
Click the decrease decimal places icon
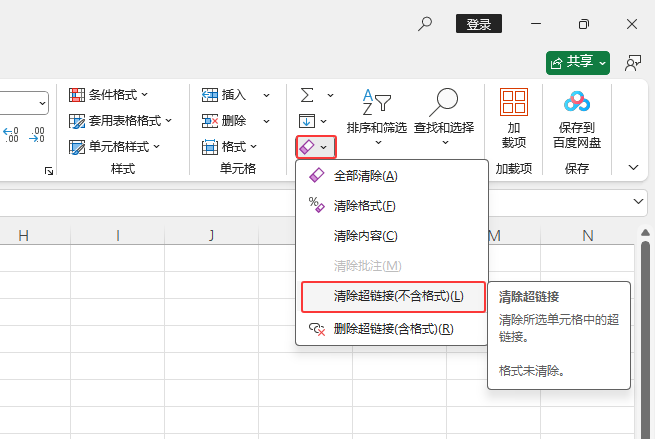point(37,134)
